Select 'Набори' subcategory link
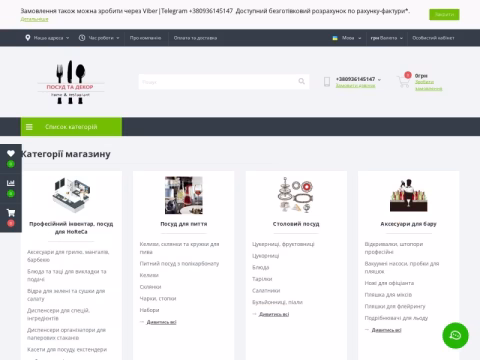 pyautogui.click(x=149, y=310)
